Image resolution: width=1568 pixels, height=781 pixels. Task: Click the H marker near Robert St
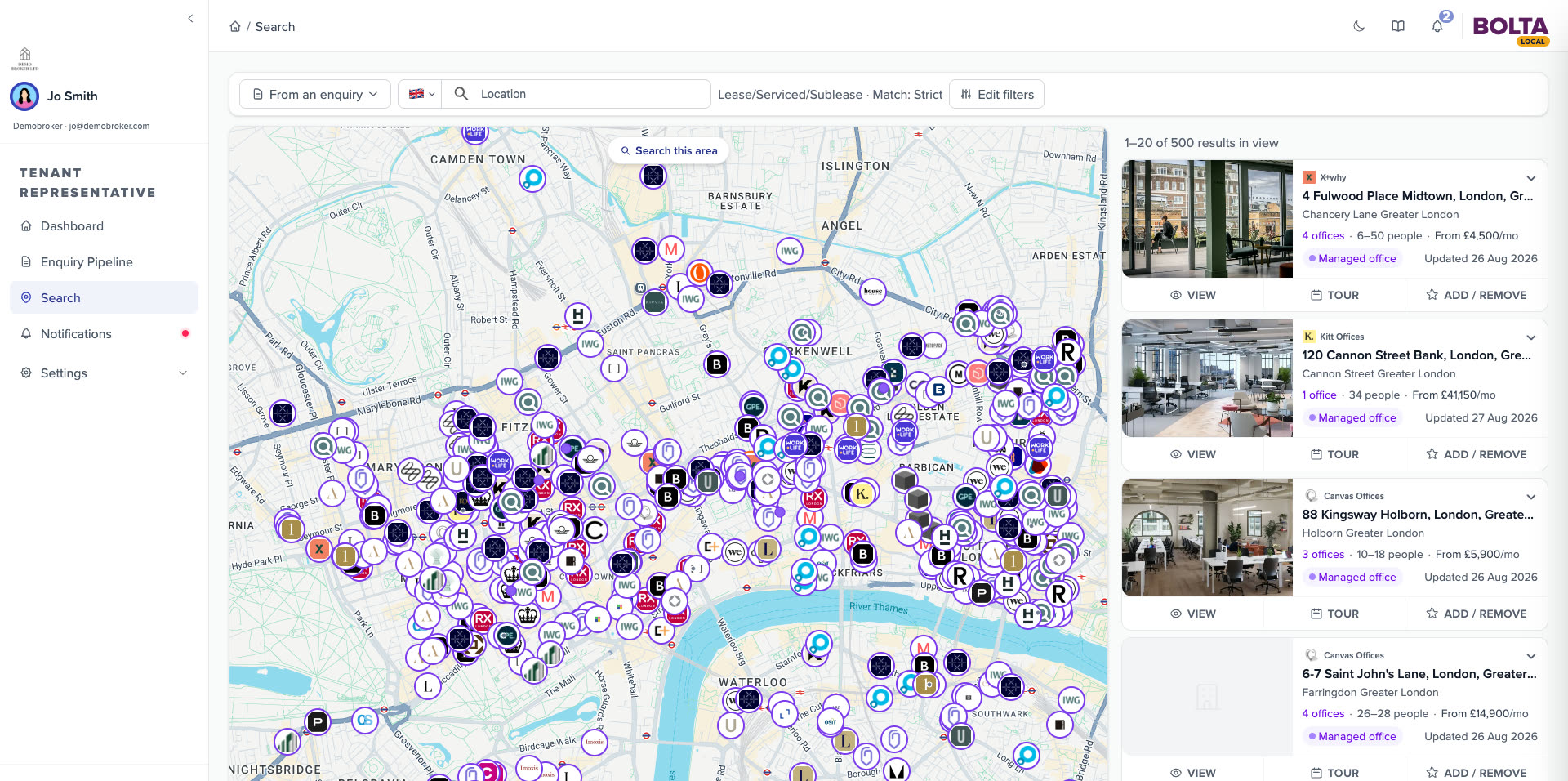pos(578,315)
